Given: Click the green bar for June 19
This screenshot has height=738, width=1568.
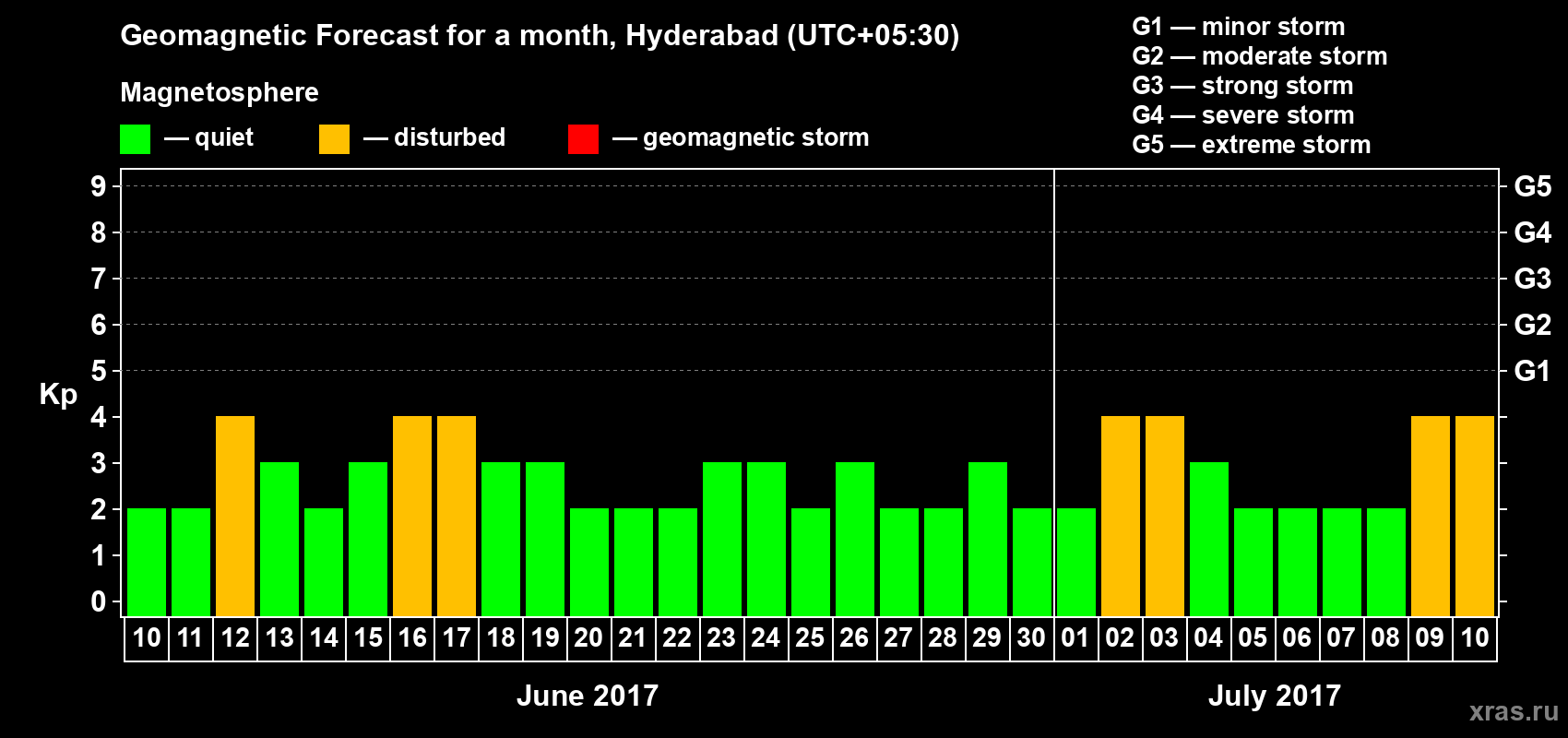Looking at the screenshot, I should (545, 540).
